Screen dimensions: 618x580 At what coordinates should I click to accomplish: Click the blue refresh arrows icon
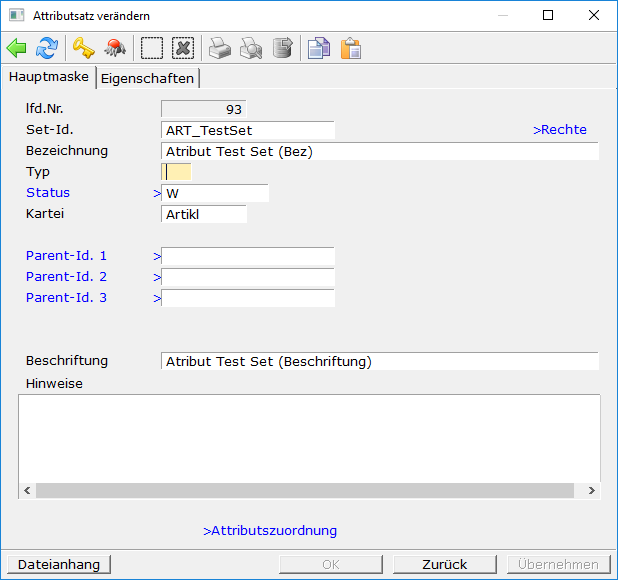(47, 48)
